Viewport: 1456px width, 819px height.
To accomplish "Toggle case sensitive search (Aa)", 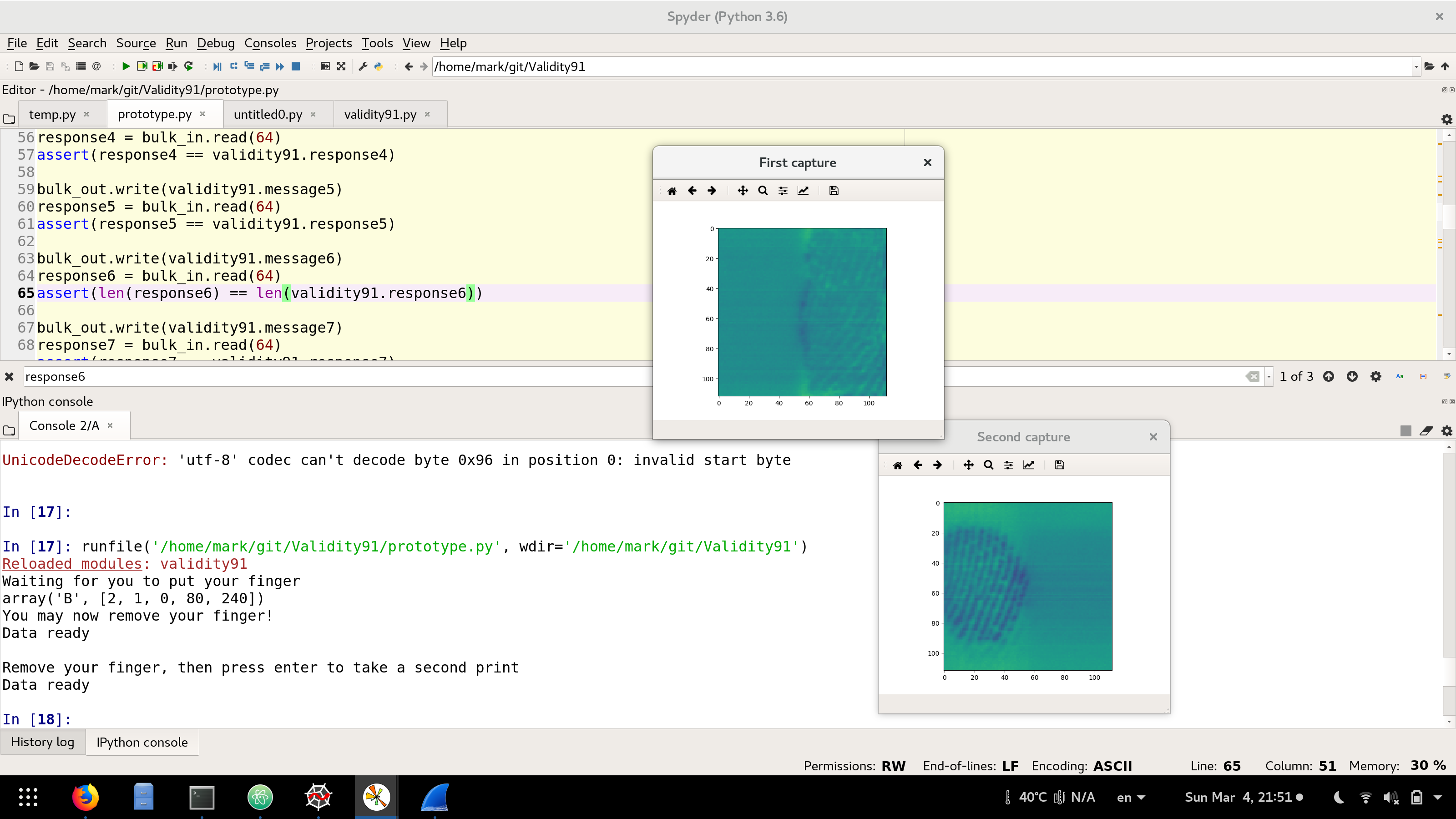I will click(x=1400, y=376).
